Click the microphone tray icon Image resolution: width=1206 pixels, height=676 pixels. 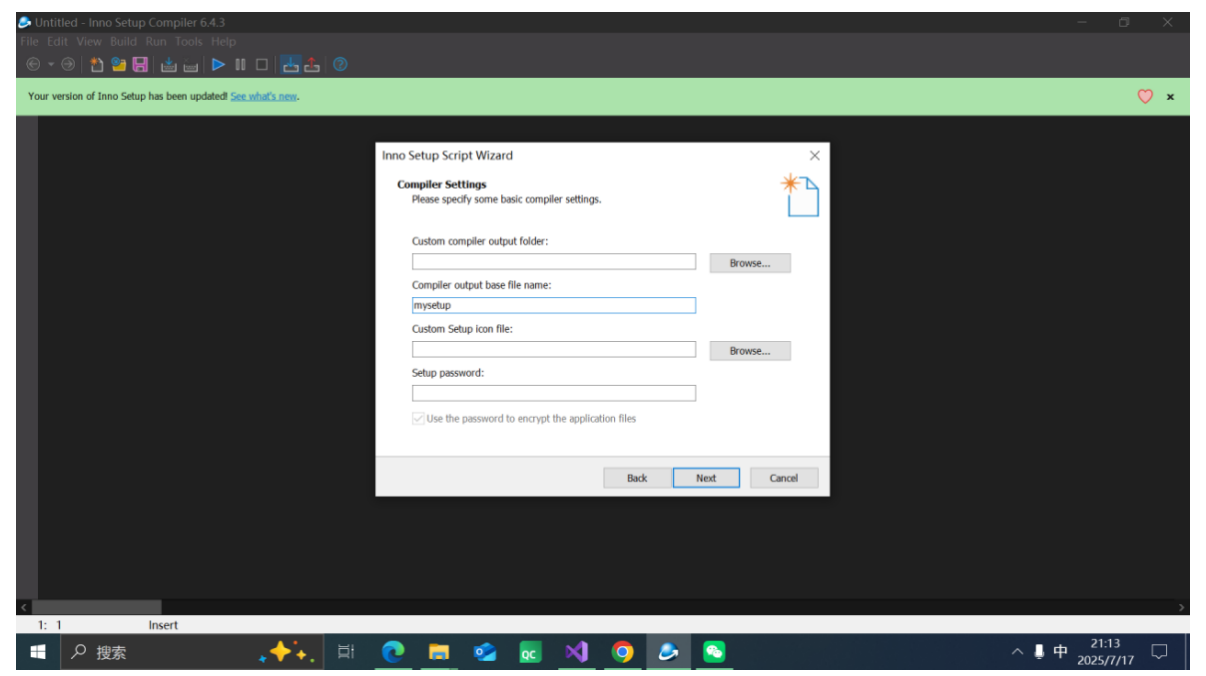pyautogui.click(x=1039, y=652)
